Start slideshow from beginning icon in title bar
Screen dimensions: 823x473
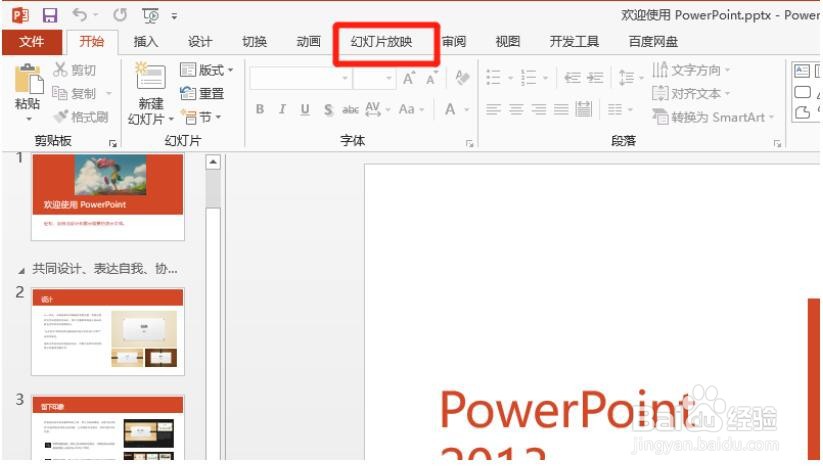tap(151, 16)
